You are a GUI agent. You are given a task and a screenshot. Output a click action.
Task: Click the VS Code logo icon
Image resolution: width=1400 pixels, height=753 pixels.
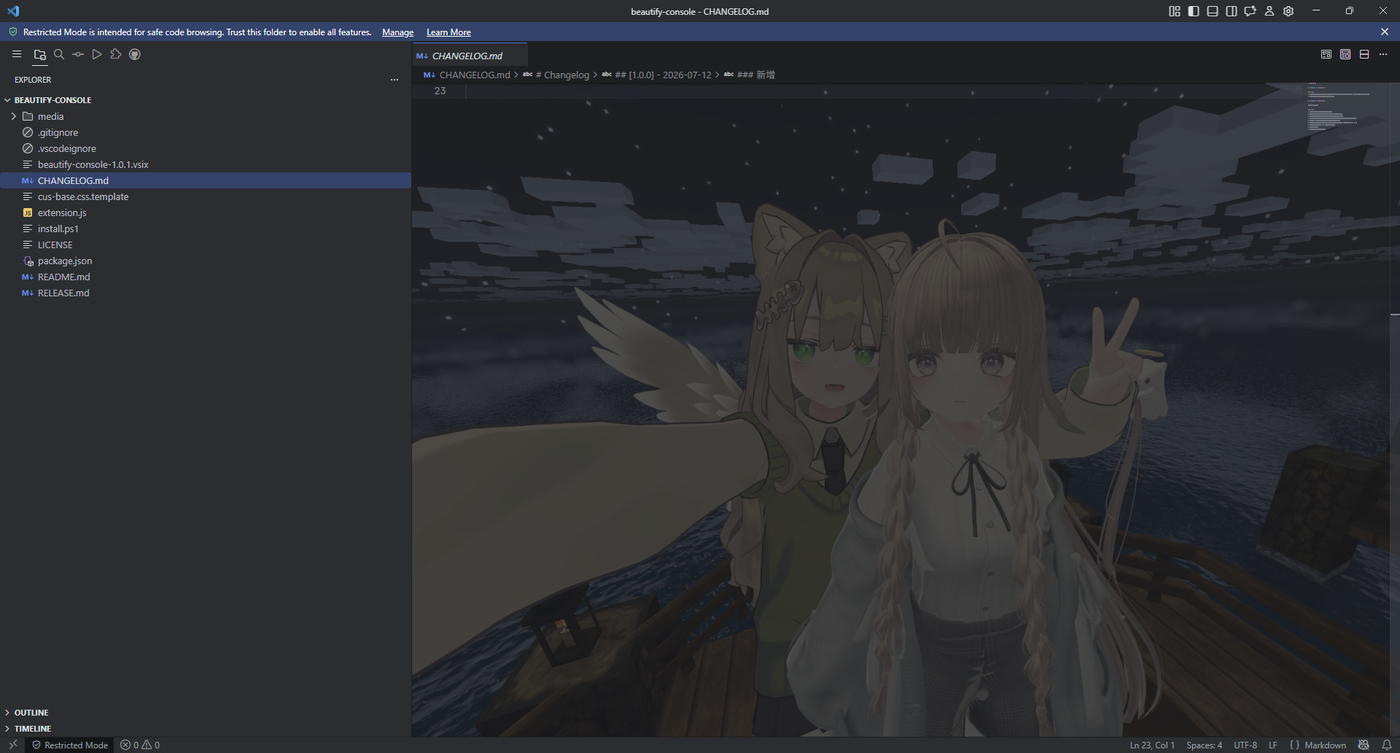13,11
